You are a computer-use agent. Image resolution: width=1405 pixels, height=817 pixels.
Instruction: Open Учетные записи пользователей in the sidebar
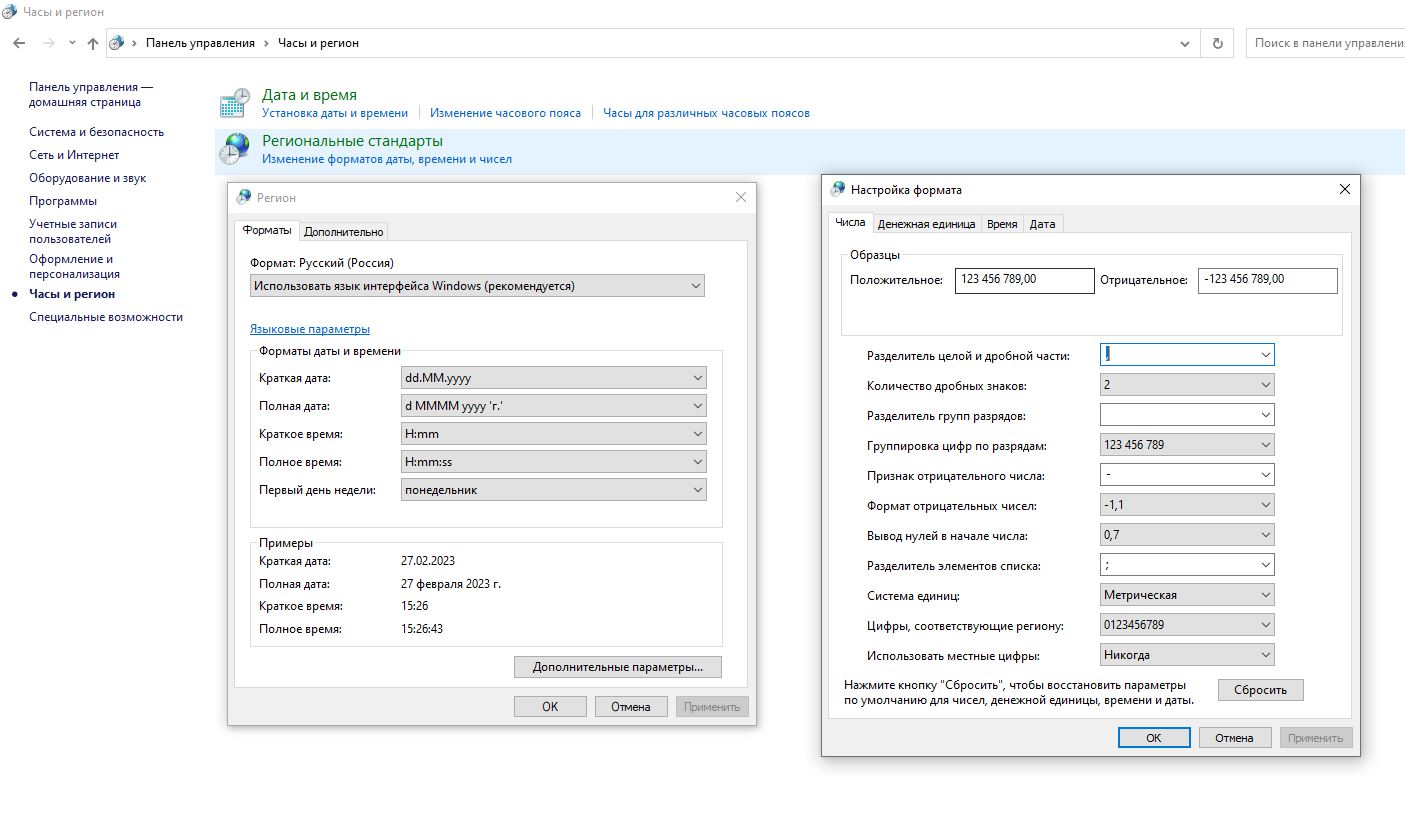click(x=73, y=232)
